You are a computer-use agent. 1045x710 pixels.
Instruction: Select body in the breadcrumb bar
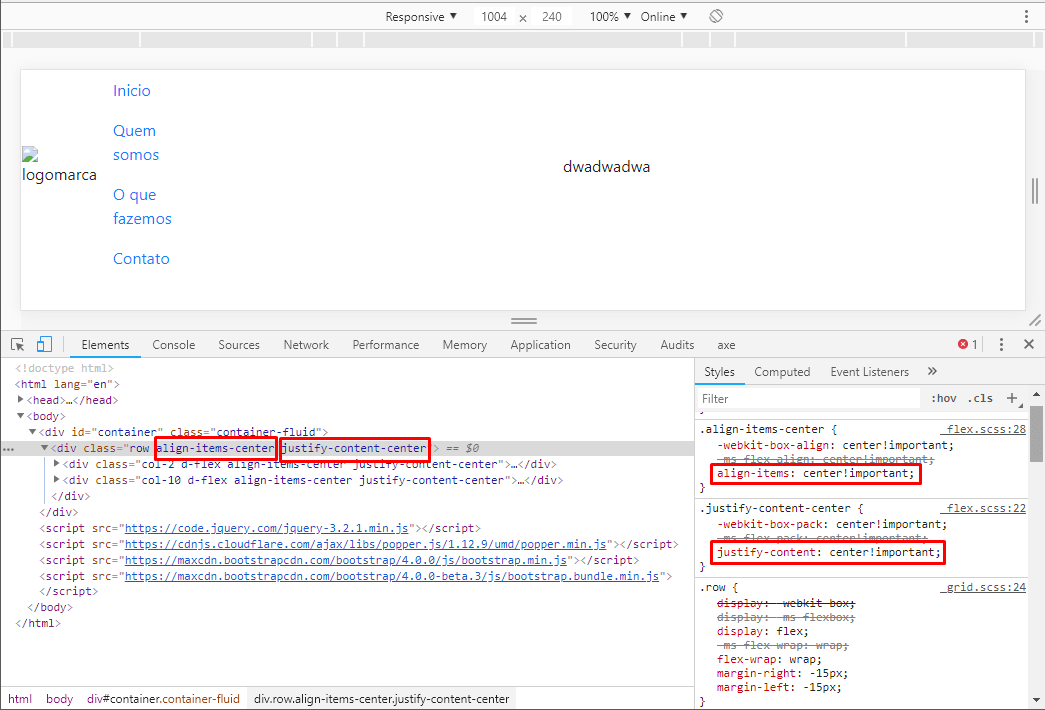pyautogui.click(x=59, y=699)
